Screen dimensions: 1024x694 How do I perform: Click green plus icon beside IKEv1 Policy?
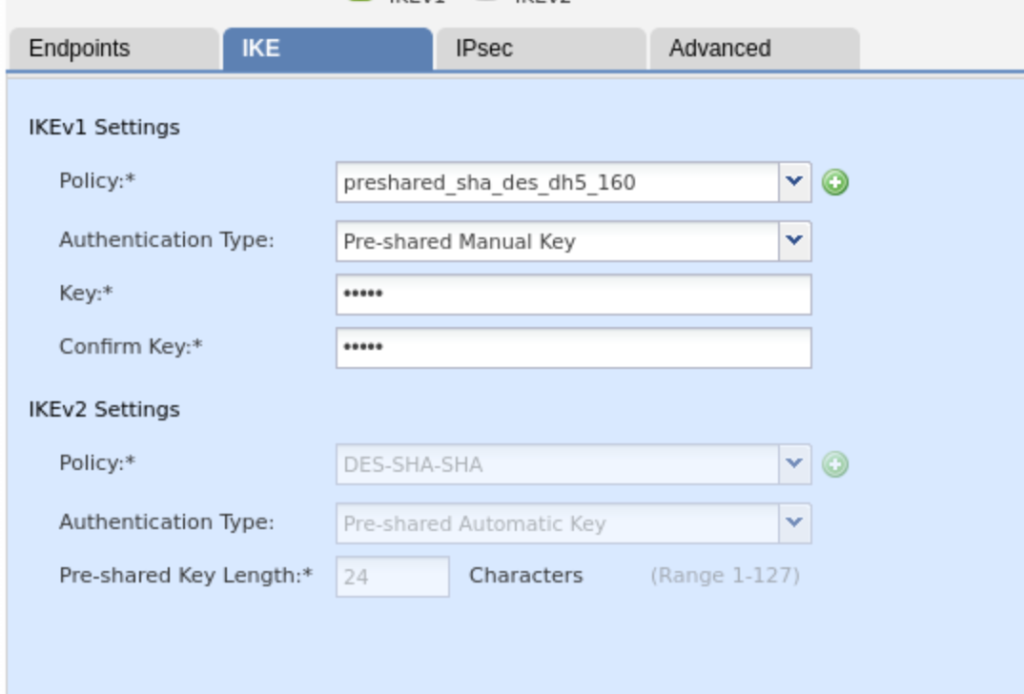835,183
